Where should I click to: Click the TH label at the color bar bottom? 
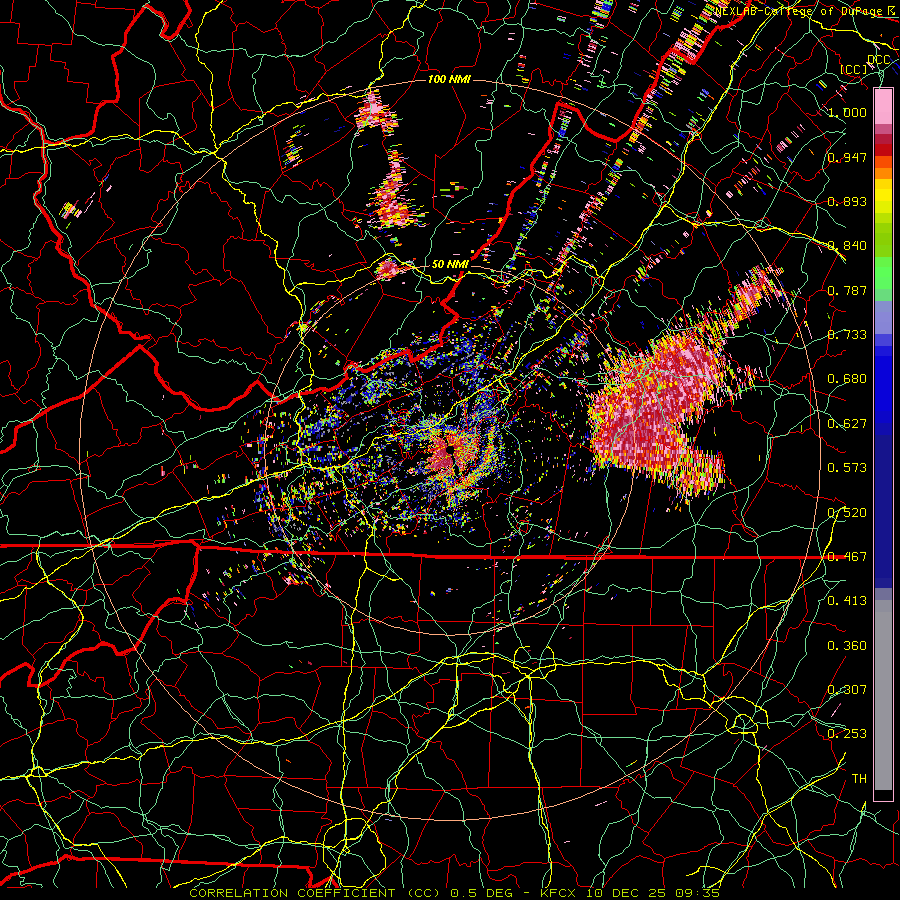(859, 779)
